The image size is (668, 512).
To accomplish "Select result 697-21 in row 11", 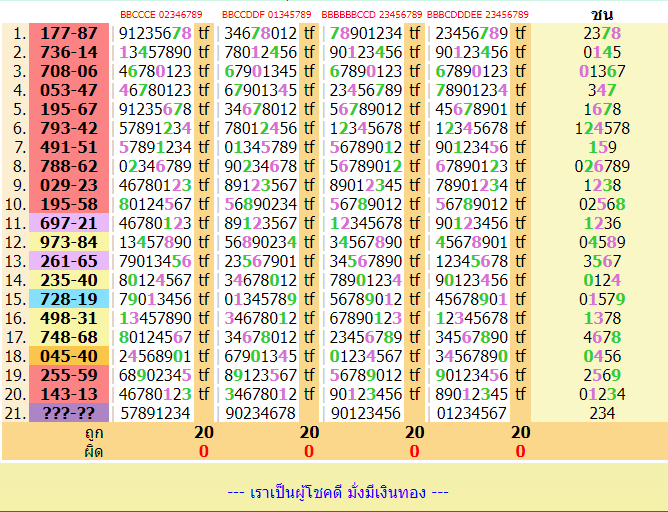I will 69,223.
